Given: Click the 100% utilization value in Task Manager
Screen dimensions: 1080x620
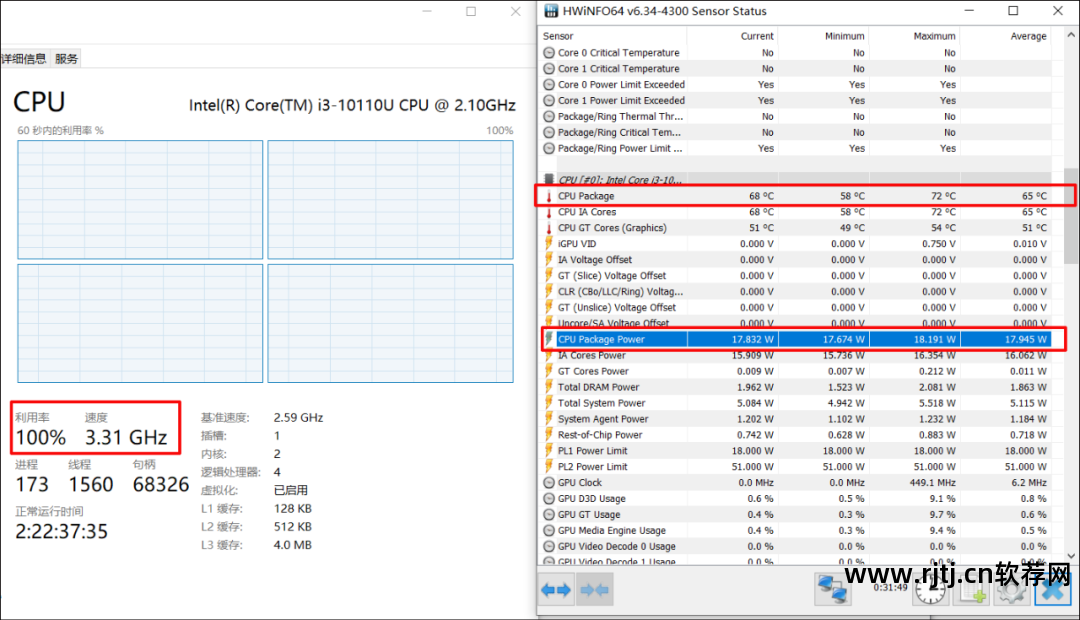Looking at the screenshot, I should 41,437.
